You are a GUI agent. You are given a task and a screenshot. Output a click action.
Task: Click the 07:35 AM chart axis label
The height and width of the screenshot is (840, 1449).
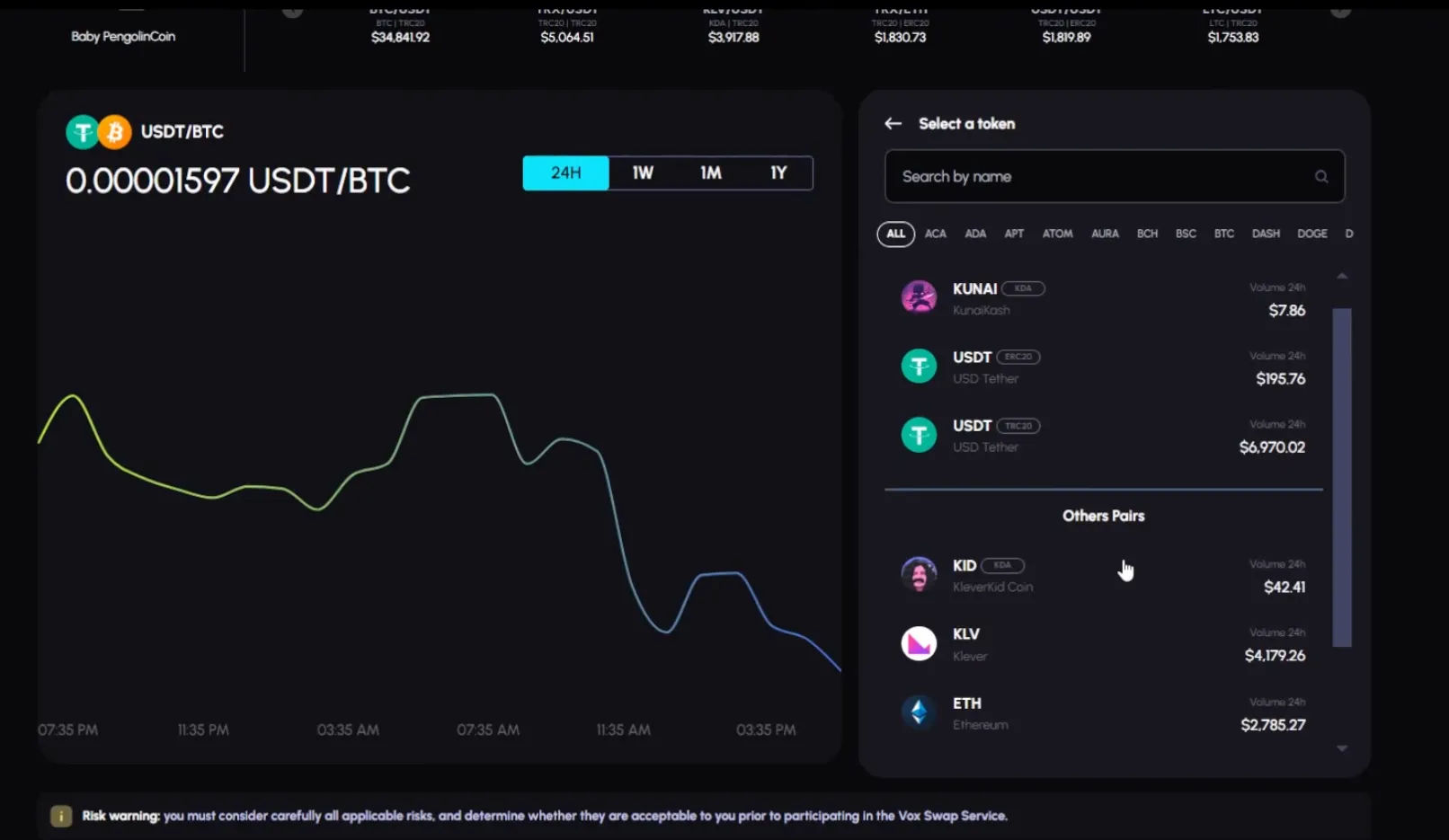[487, 730]
